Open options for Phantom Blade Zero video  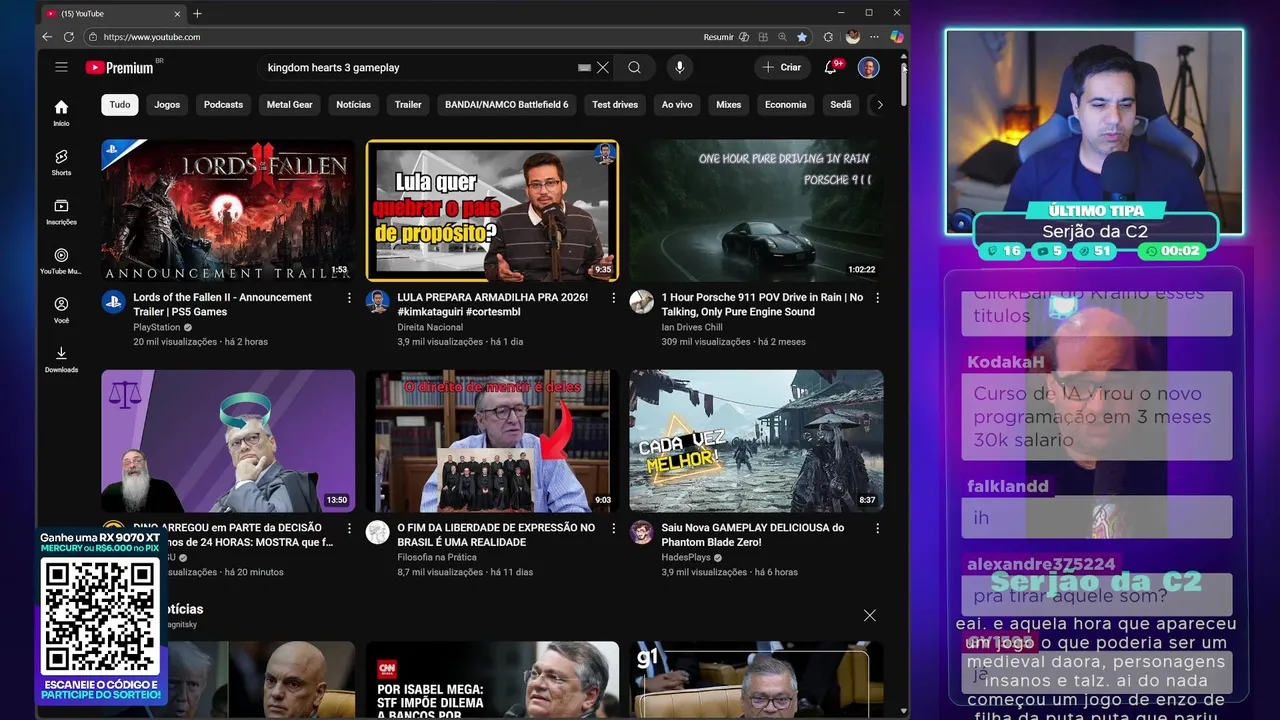[x=878, y=528]
